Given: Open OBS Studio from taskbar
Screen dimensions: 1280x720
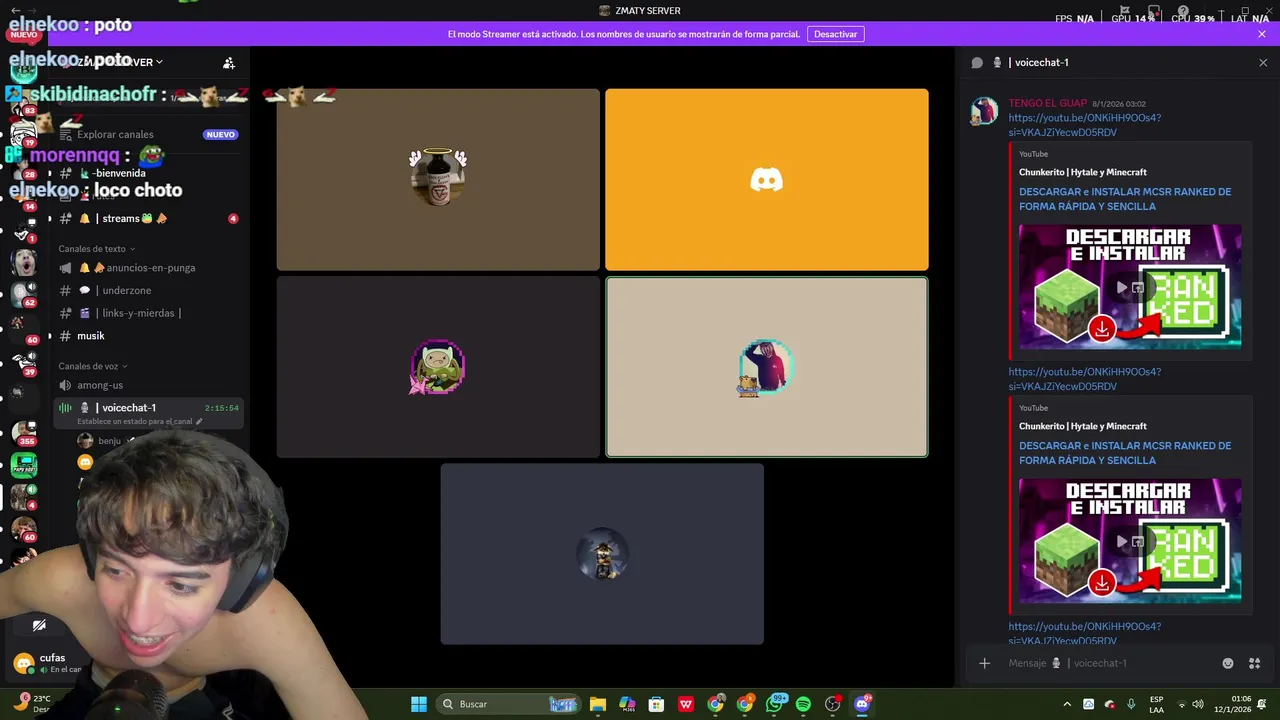Looking at the screenshot, I should 832,704.
